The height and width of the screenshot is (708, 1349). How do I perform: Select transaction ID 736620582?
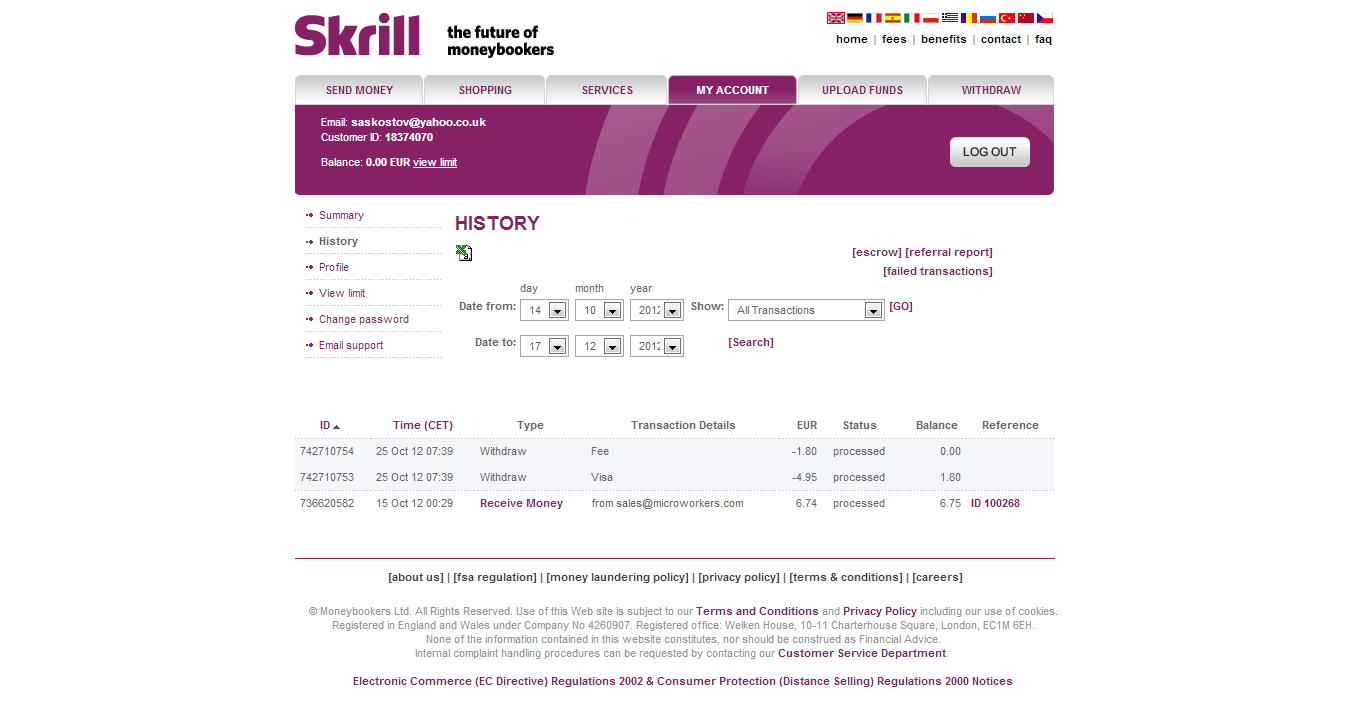[x=327, y=504]
